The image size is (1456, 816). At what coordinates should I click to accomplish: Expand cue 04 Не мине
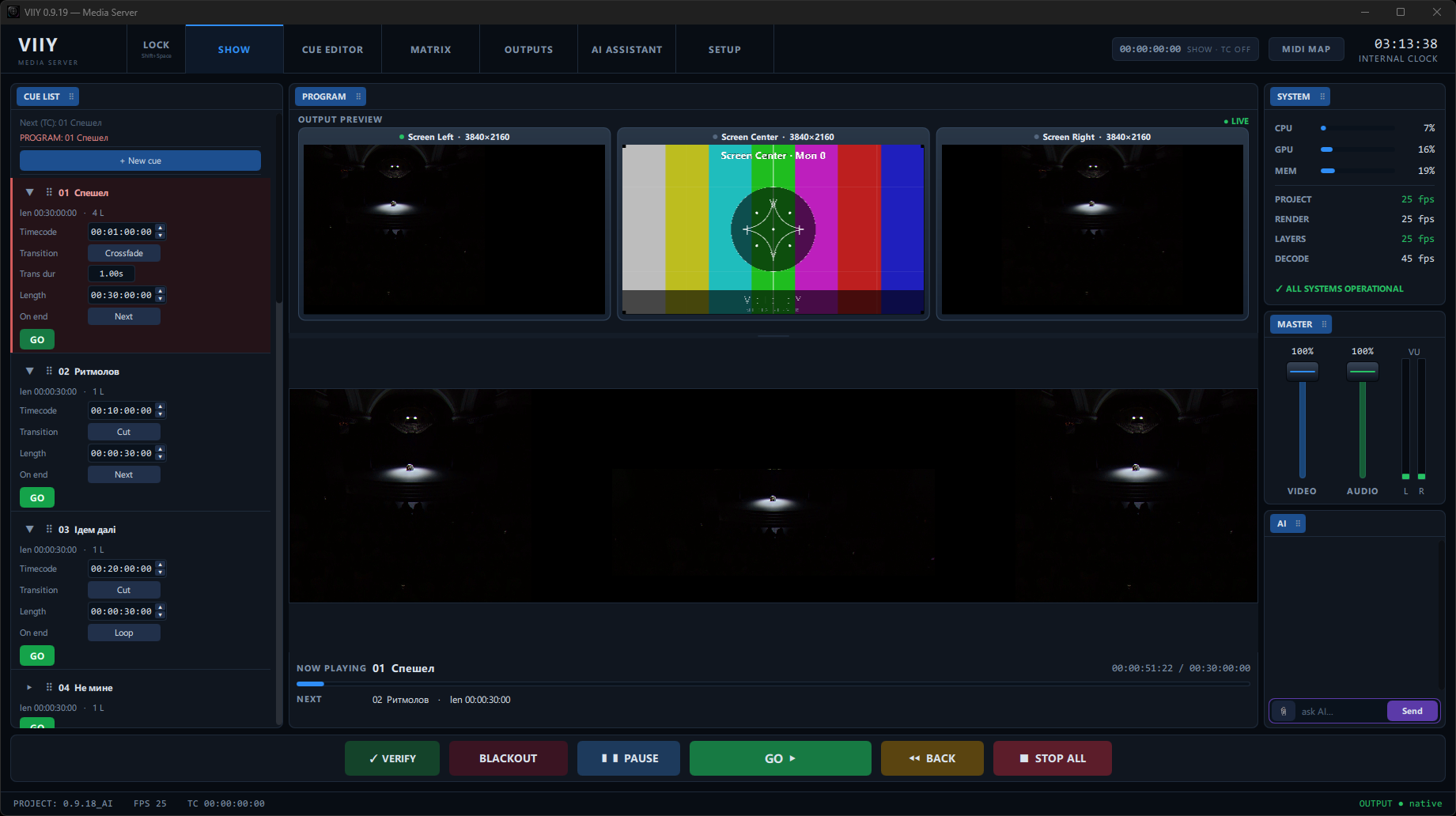29,687
